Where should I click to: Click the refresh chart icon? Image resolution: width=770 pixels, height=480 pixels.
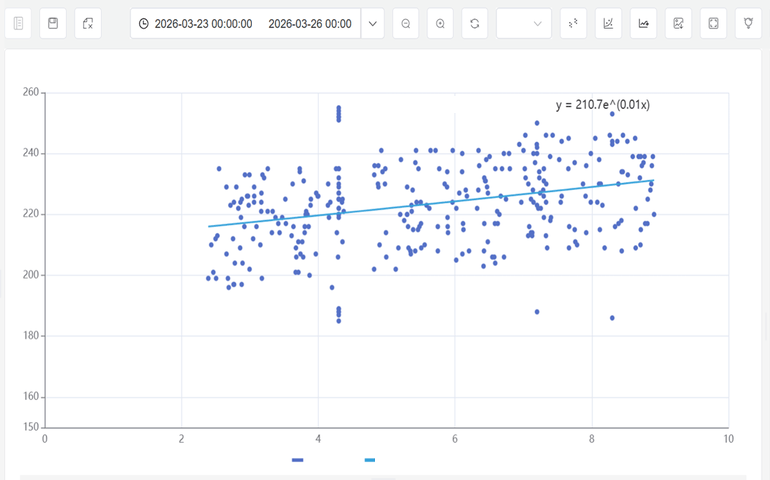[475, 23]
